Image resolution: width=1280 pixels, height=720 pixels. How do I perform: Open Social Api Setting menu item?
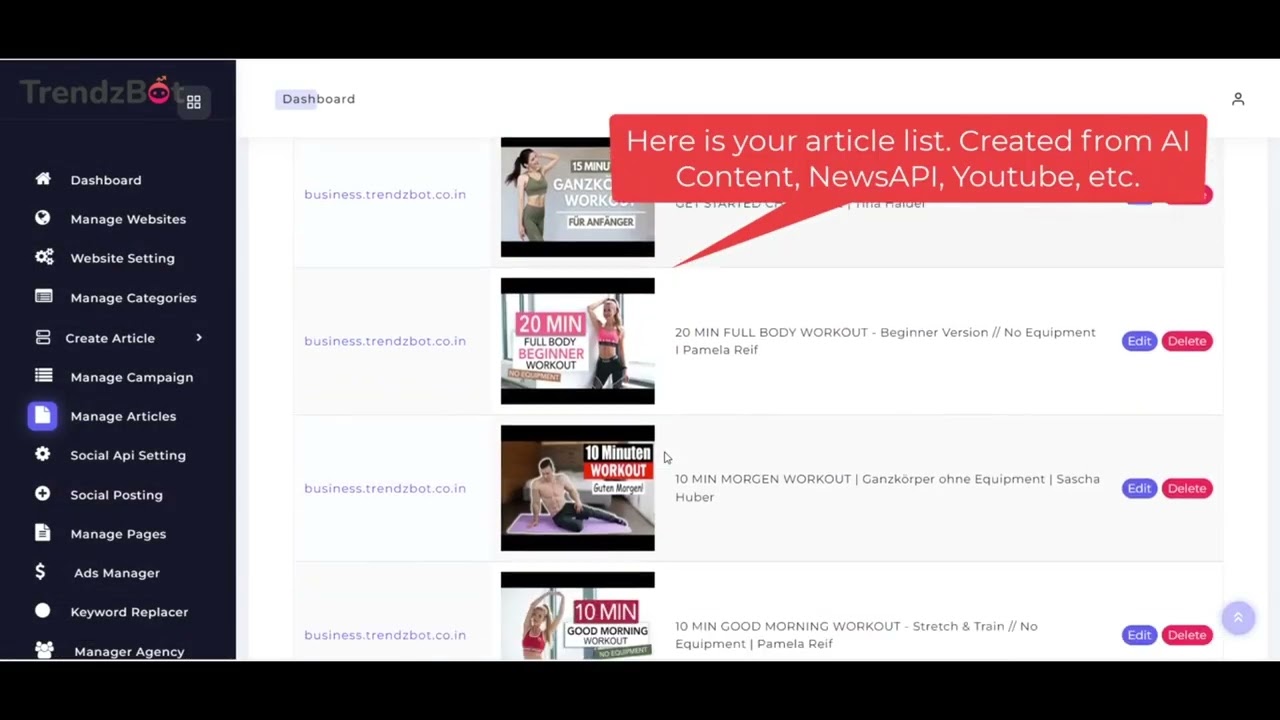(x=128, y=455)
